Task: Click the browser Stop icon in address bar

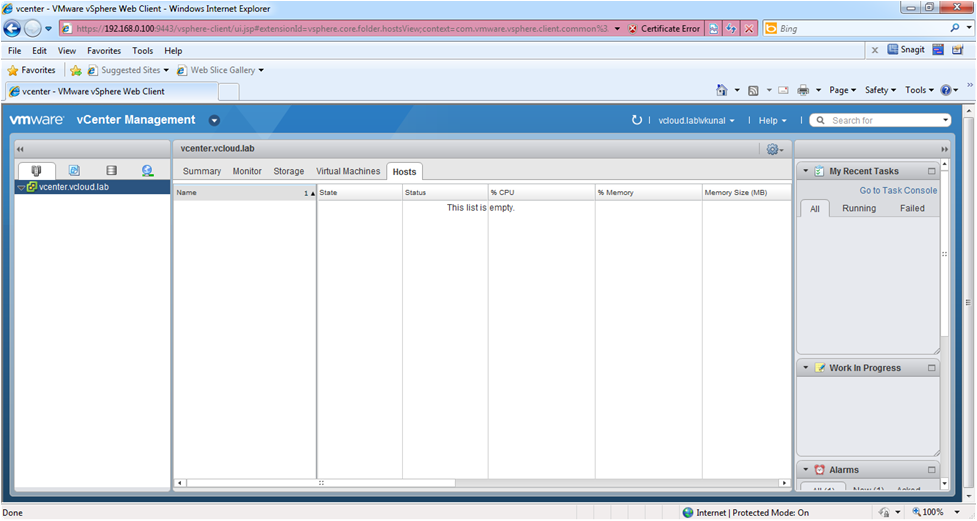Action: [x=749, y=29]
